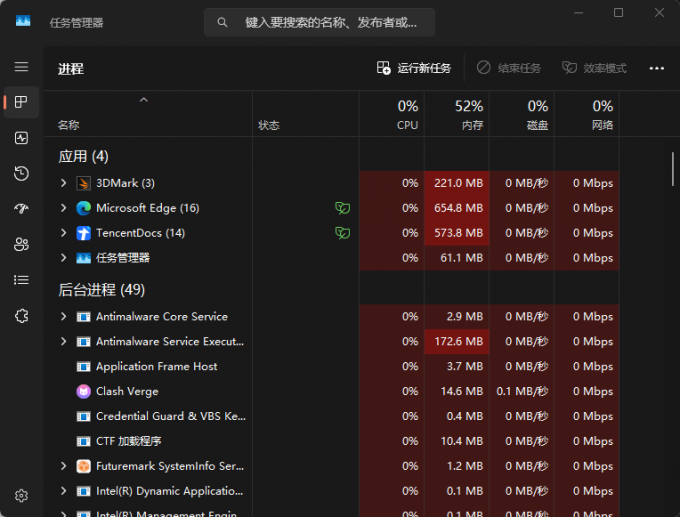Click the 任务管理器 process icon
Viewport: 680px width, 517px height.
pyautogui.click(x=83, y=258)
